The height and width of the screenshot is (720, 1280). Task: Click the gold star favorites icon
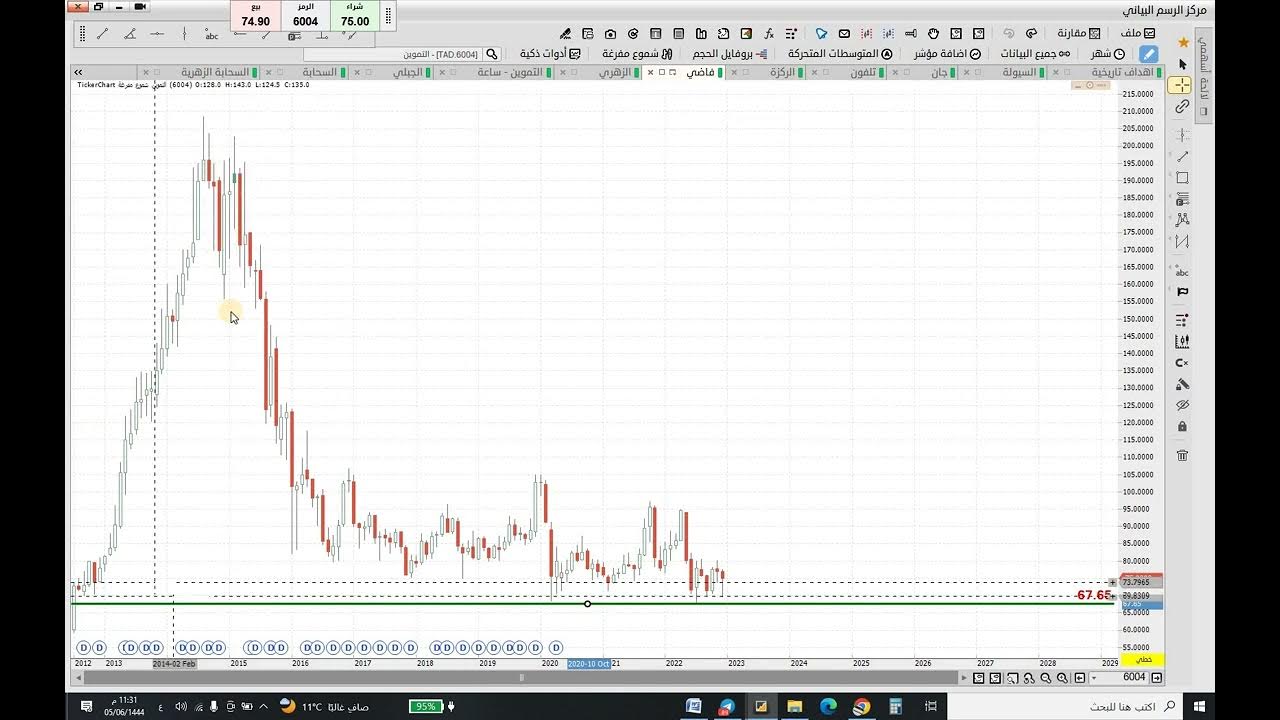(x=1183, y=42)
